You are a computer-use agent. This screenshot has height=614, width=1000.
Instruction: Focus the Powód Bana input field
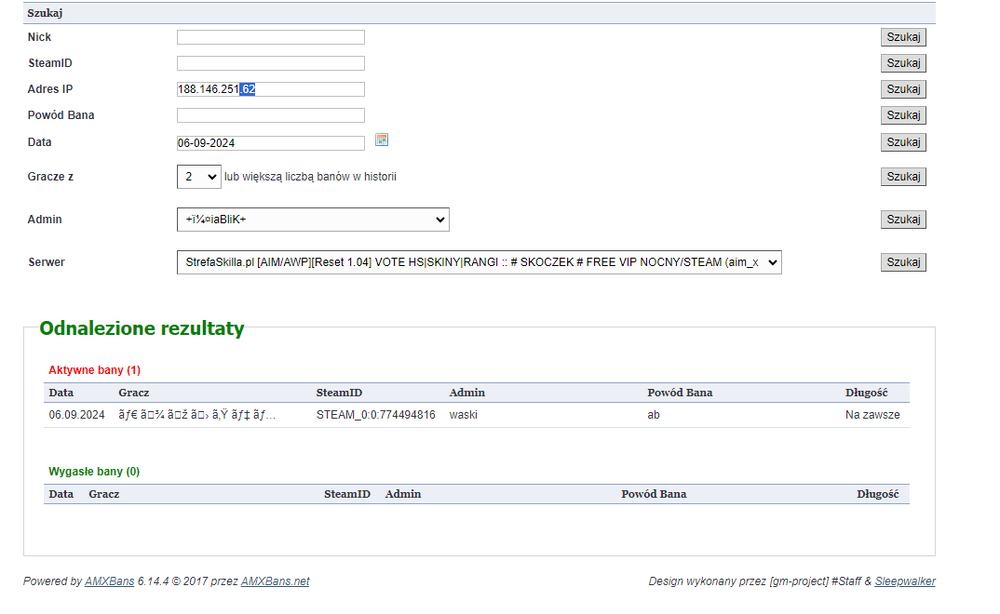(x=271, y=115)
